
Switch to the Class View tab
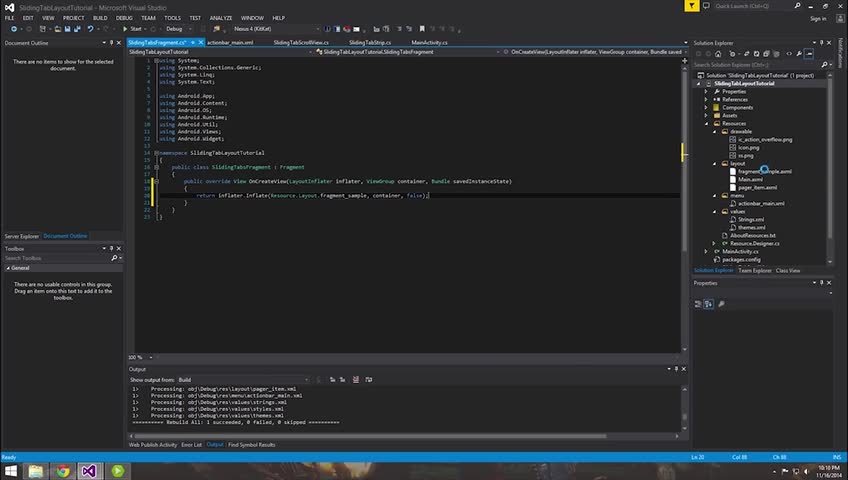[787, 271]
